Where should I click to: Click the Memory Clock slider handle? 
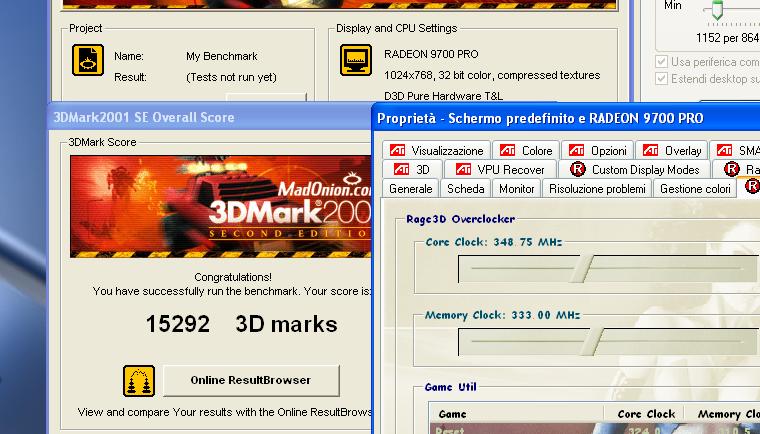click(591, 341)
